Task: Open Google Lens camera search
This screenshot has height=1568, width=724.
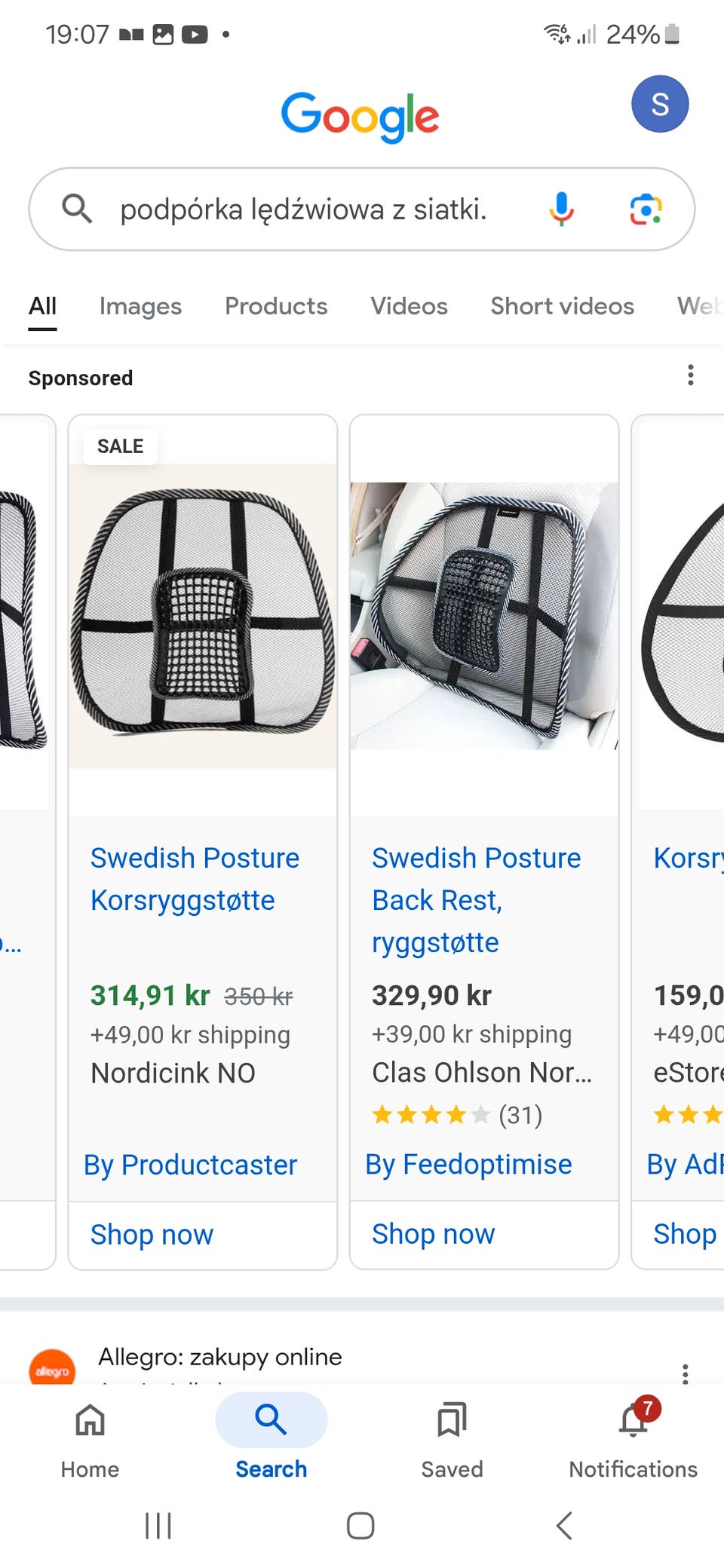Action: click(x=646, y=209)
